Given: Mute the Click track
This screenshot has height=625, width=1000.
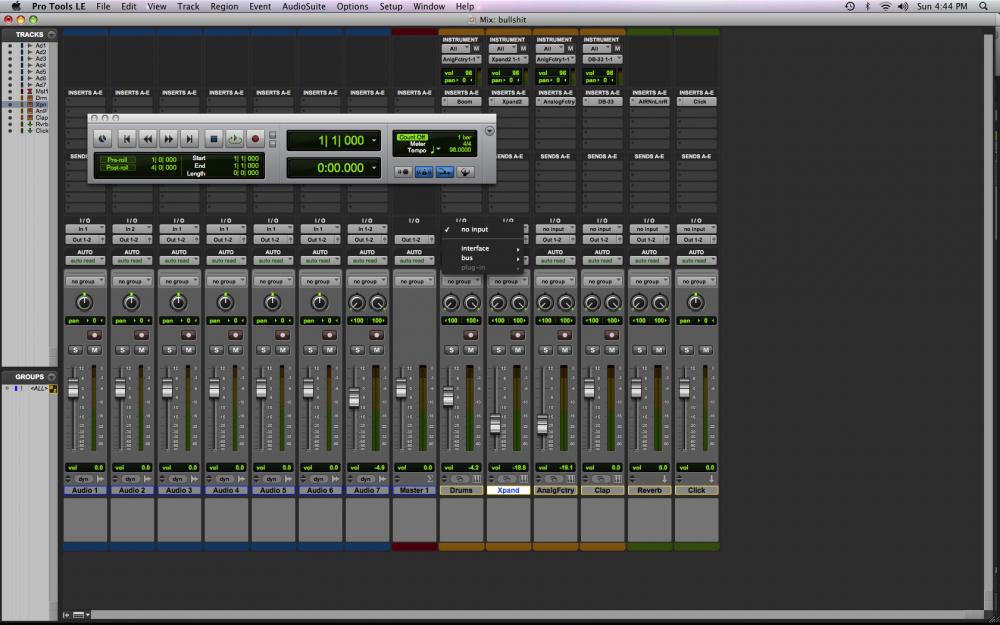Looking at the screenshot, I should 706,350.
